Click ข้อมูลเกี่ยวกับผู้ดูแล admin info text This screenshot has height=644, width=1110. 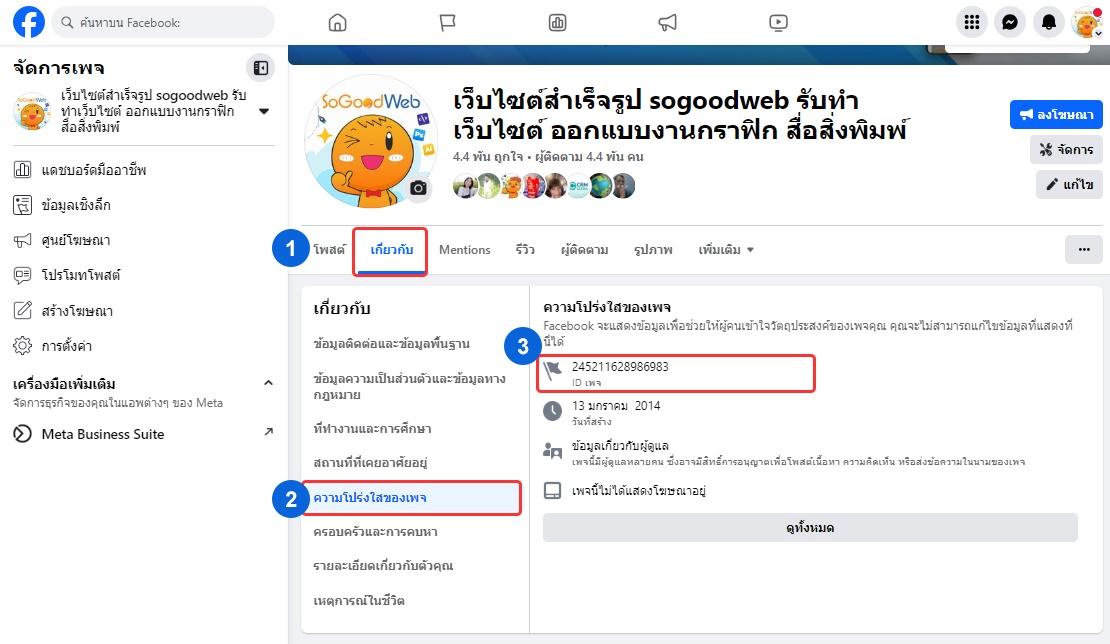pos(620,446)
